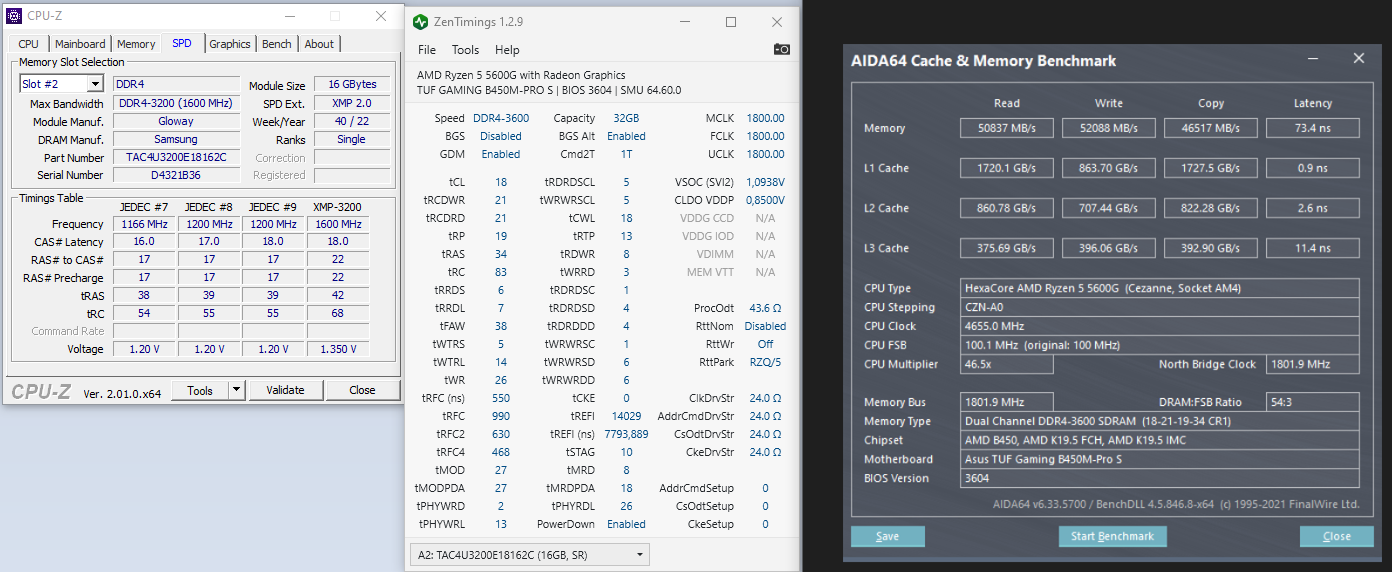Image resolution: width=1392 pixels, height=572 pixels.
Task: Switch to the Bench tab
Action: pyautogui.click(x=277, y=44)
